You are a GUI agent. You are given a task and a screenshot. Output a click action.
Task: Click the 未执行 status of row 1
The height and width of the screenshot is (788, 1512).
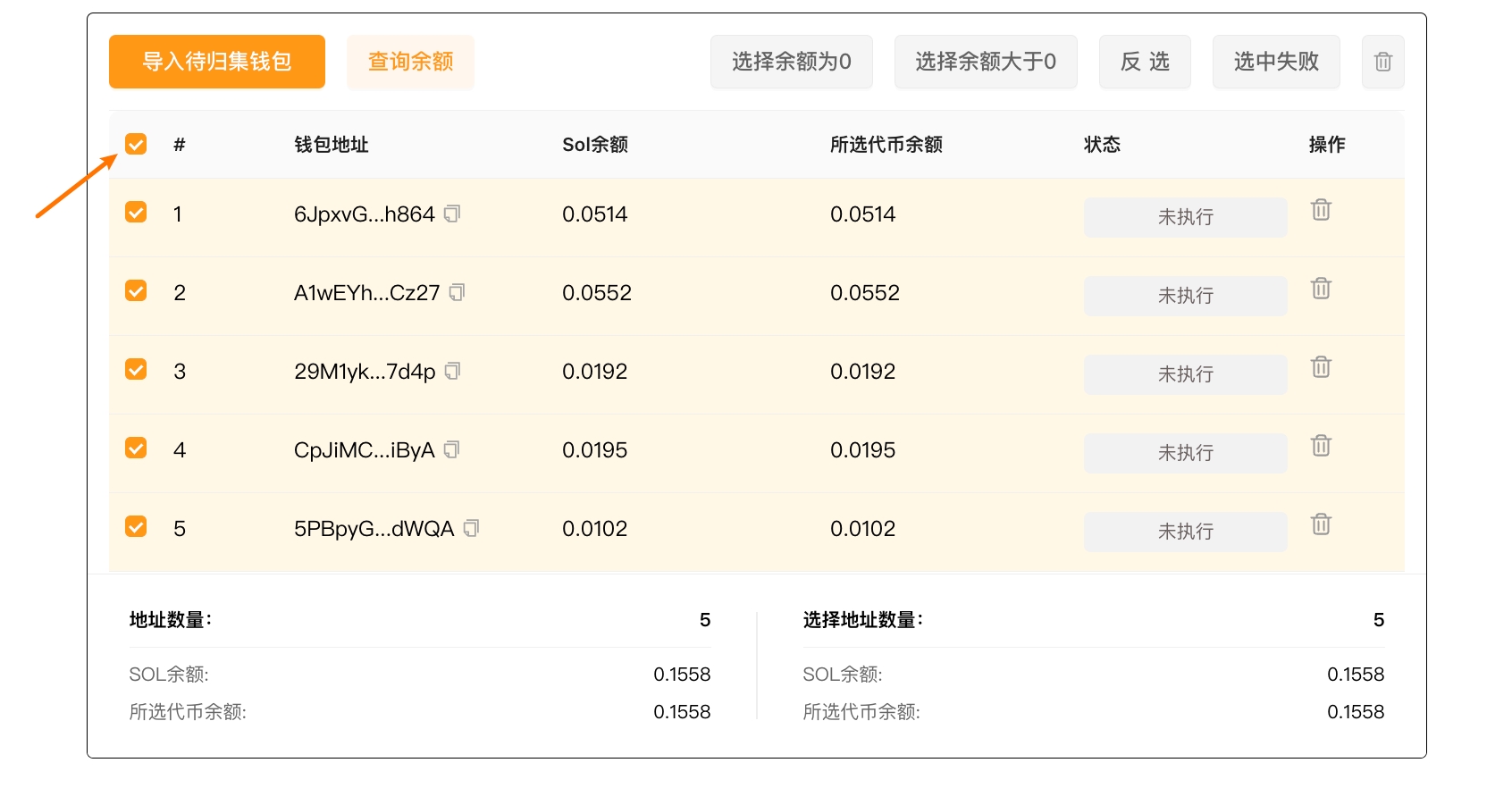click(1185, 217)
